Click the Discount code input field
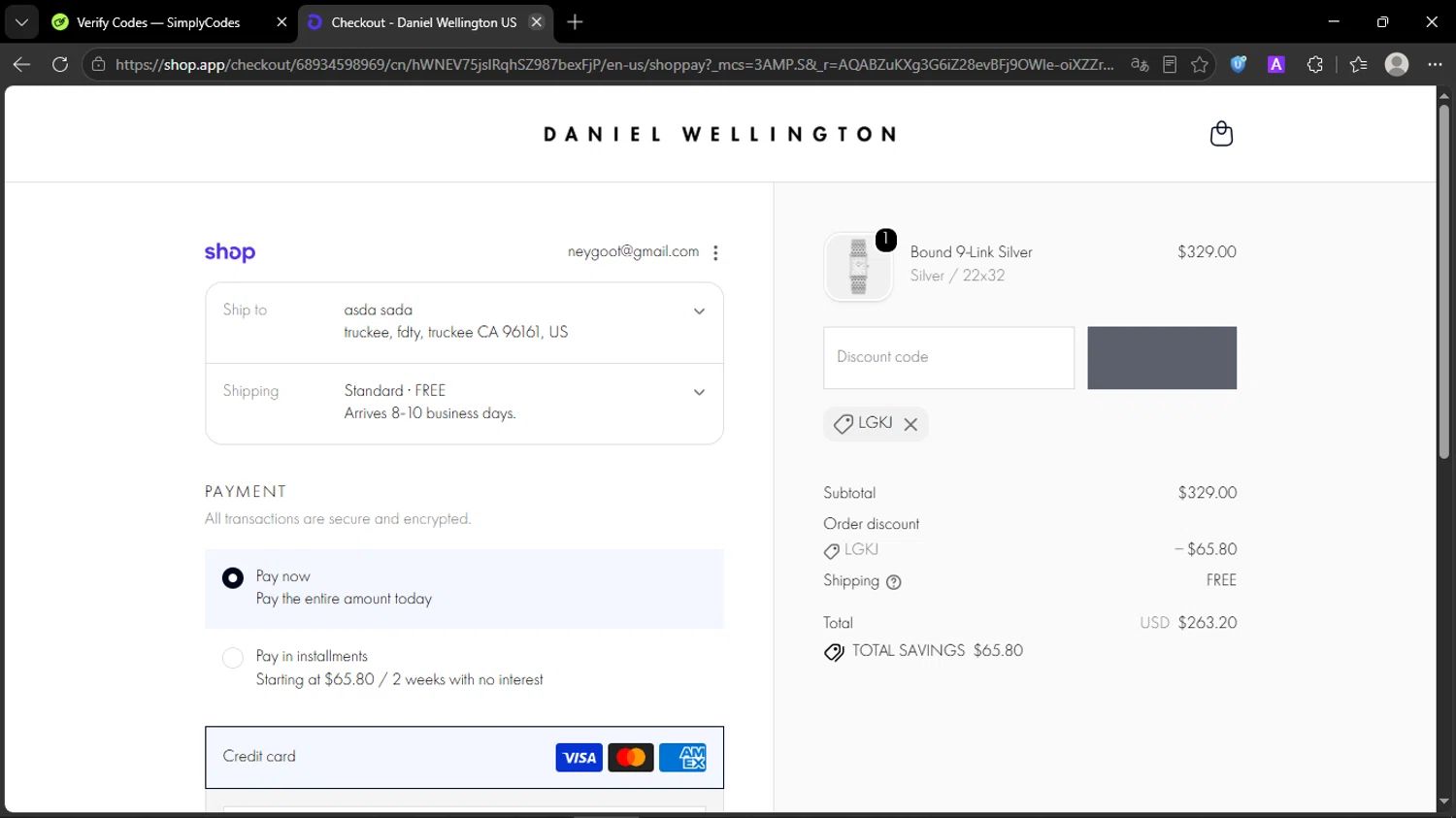This screenshot has height=818, width=1456. tap(948, 358)
